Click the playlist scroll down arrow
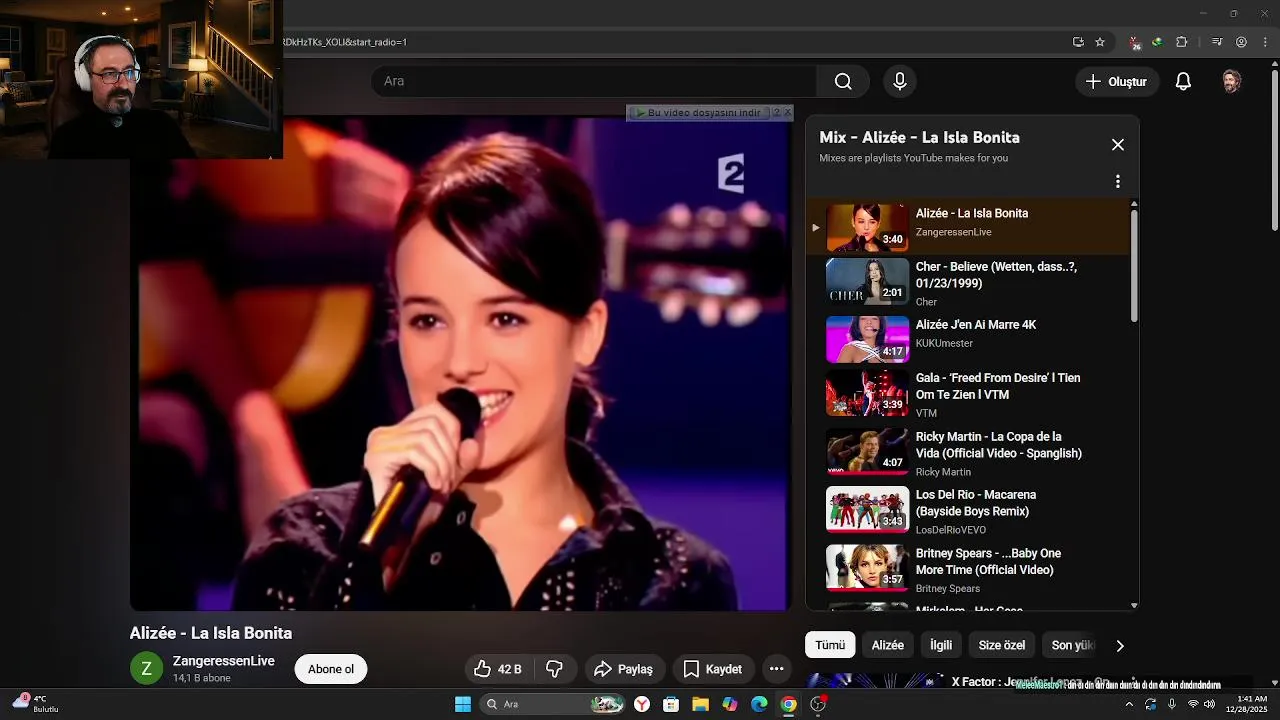Screen dimensions: 1280x720 tap(1134, 605)
